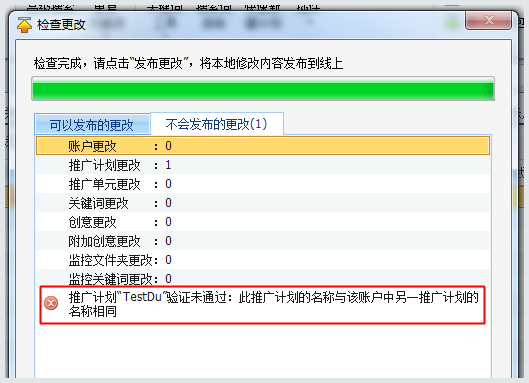Switch to the 可以发布的更改 tab

(92, 125)
